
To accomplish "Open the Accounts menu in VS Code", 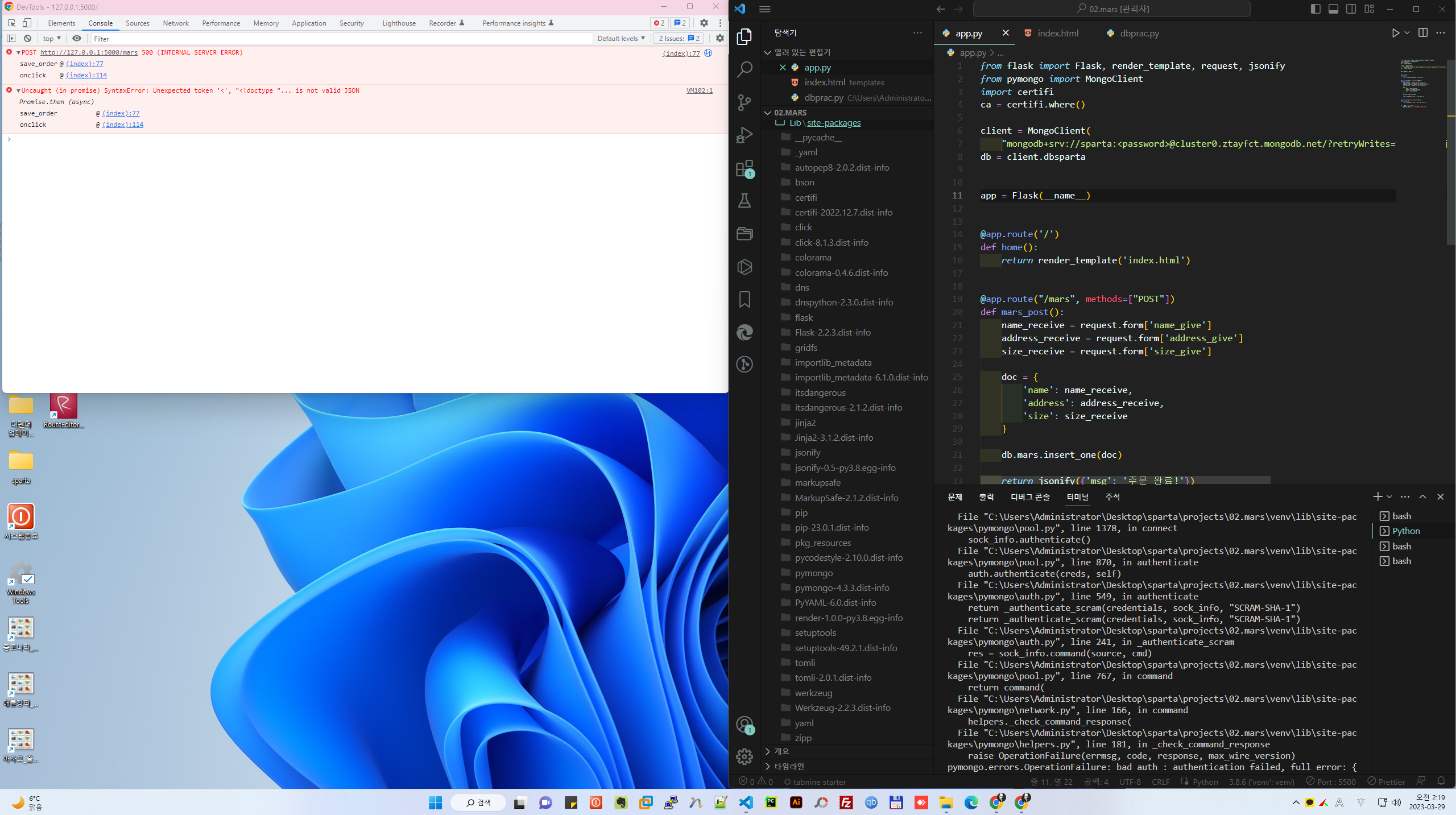I will click(744, 725).
